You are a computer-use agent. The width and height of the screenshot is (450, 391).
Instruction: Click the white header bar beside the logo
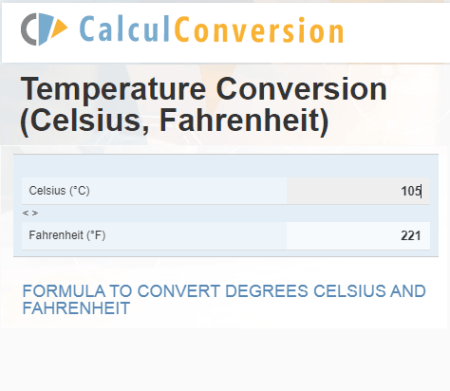(397, 33)
